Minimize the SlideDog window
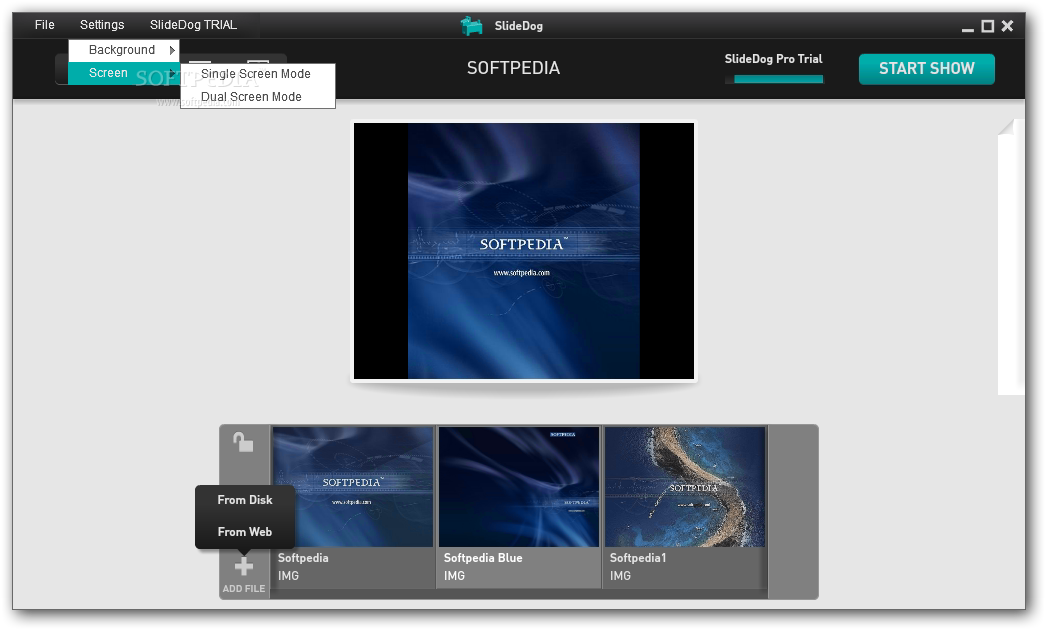The image size is (1046, 630). click(x=968, y=27)
